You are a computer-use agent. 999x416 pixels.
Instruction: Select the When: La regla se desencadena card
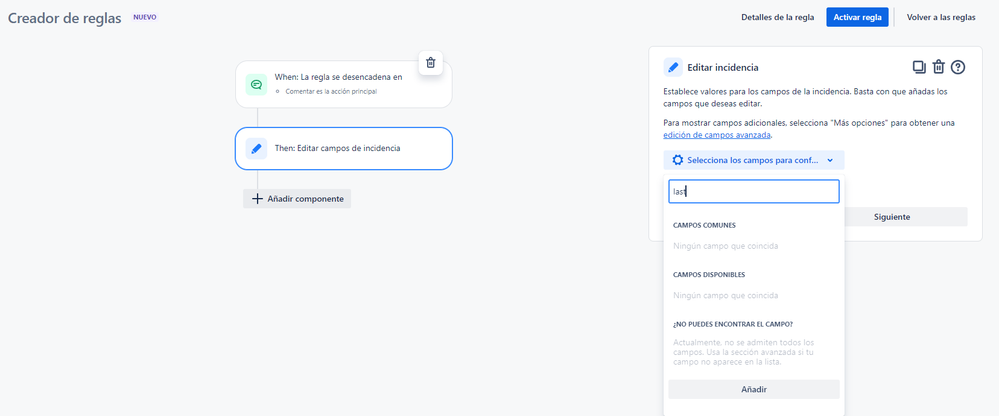coord(343,84)
